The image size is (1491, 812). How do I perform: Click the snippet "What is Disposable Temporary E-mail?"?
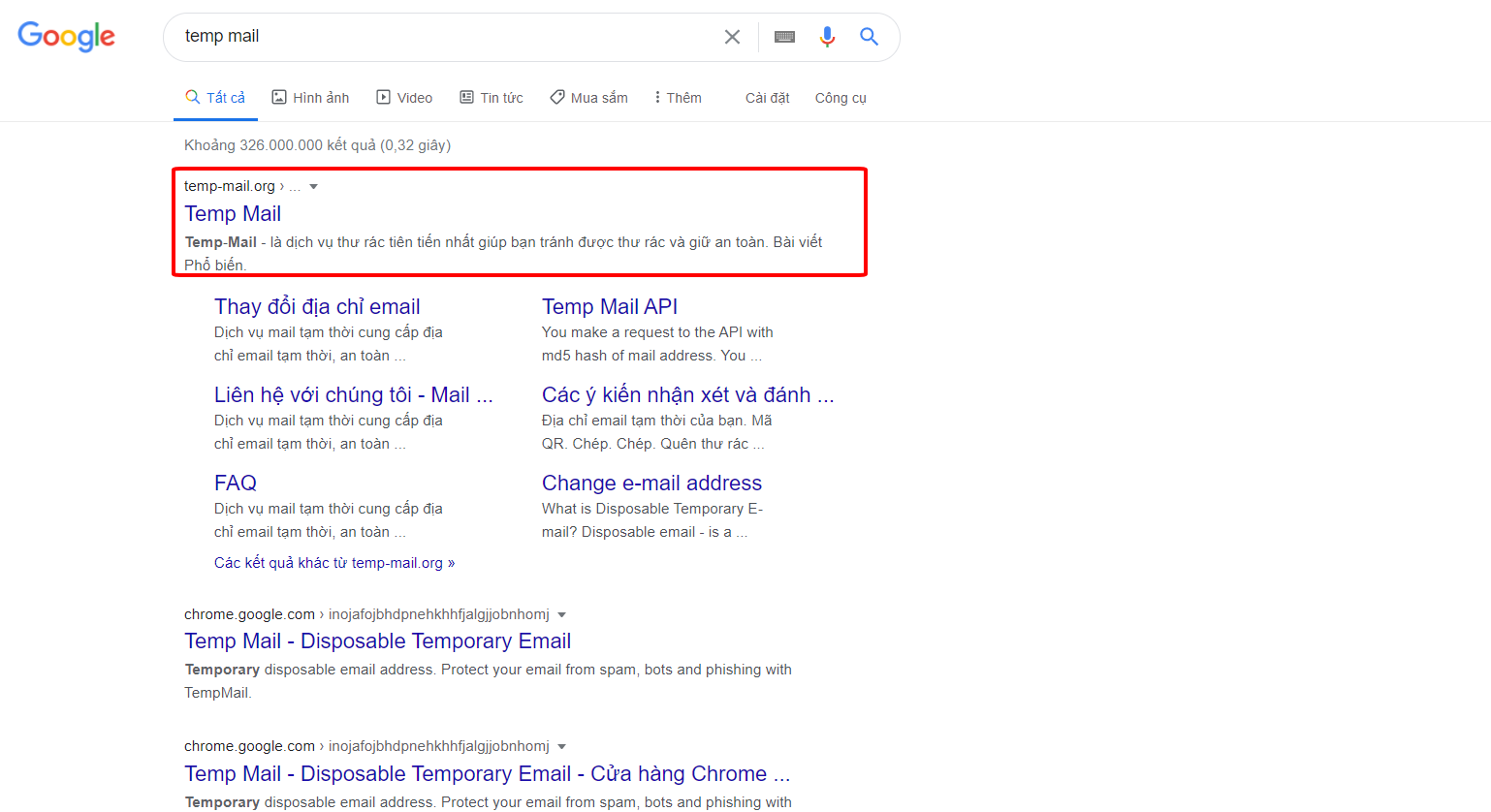point(652,520)
